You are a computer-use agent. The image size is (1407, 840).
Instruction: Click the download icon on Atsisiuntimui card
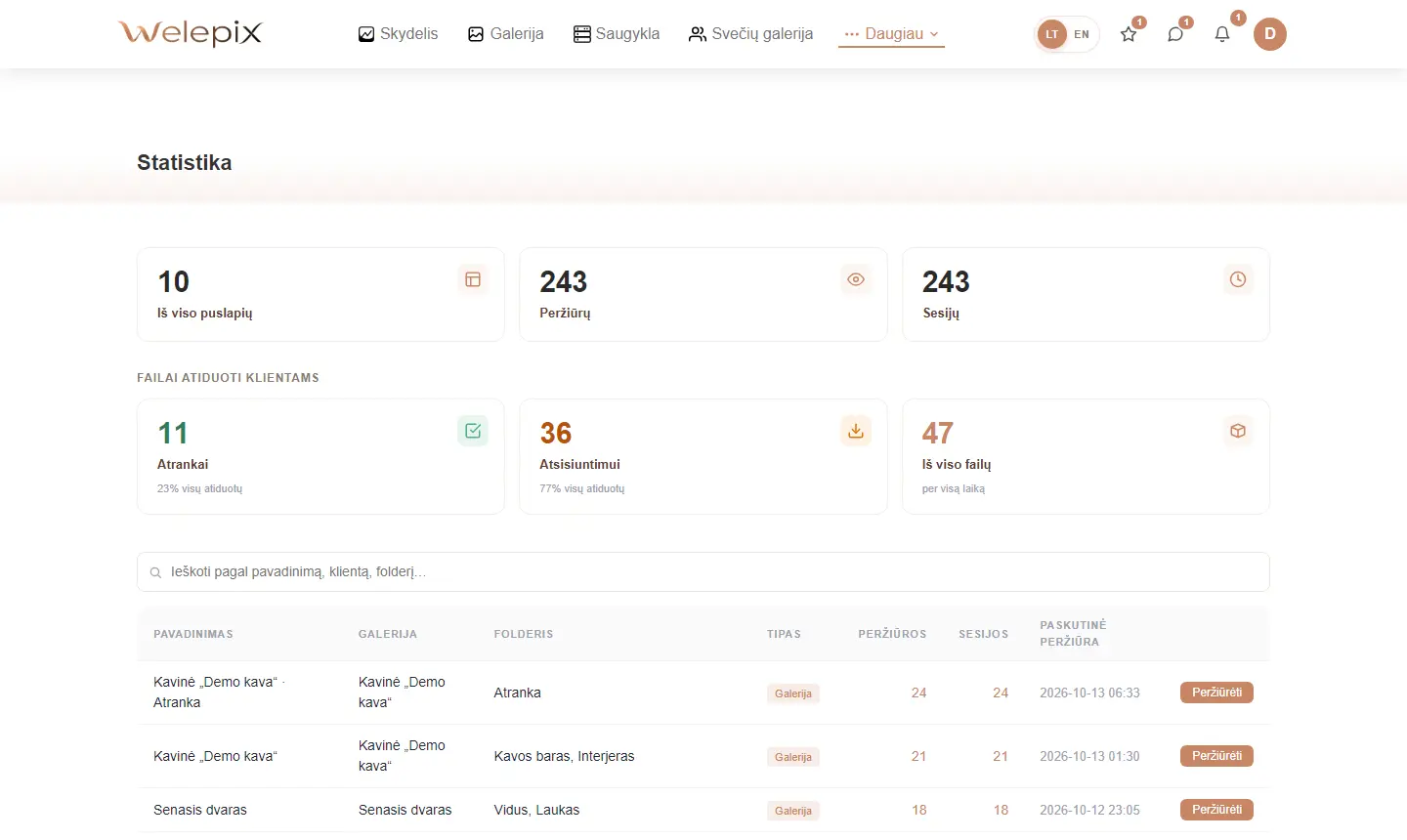[x=856, y=431]
